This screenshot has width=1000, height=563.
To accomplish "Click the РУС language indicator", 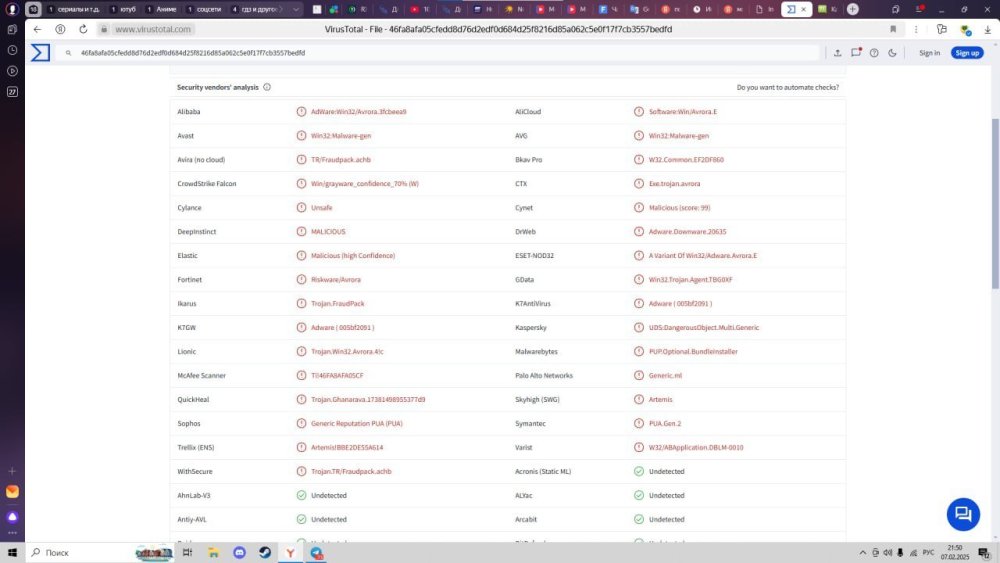I will tap(929, 553).
